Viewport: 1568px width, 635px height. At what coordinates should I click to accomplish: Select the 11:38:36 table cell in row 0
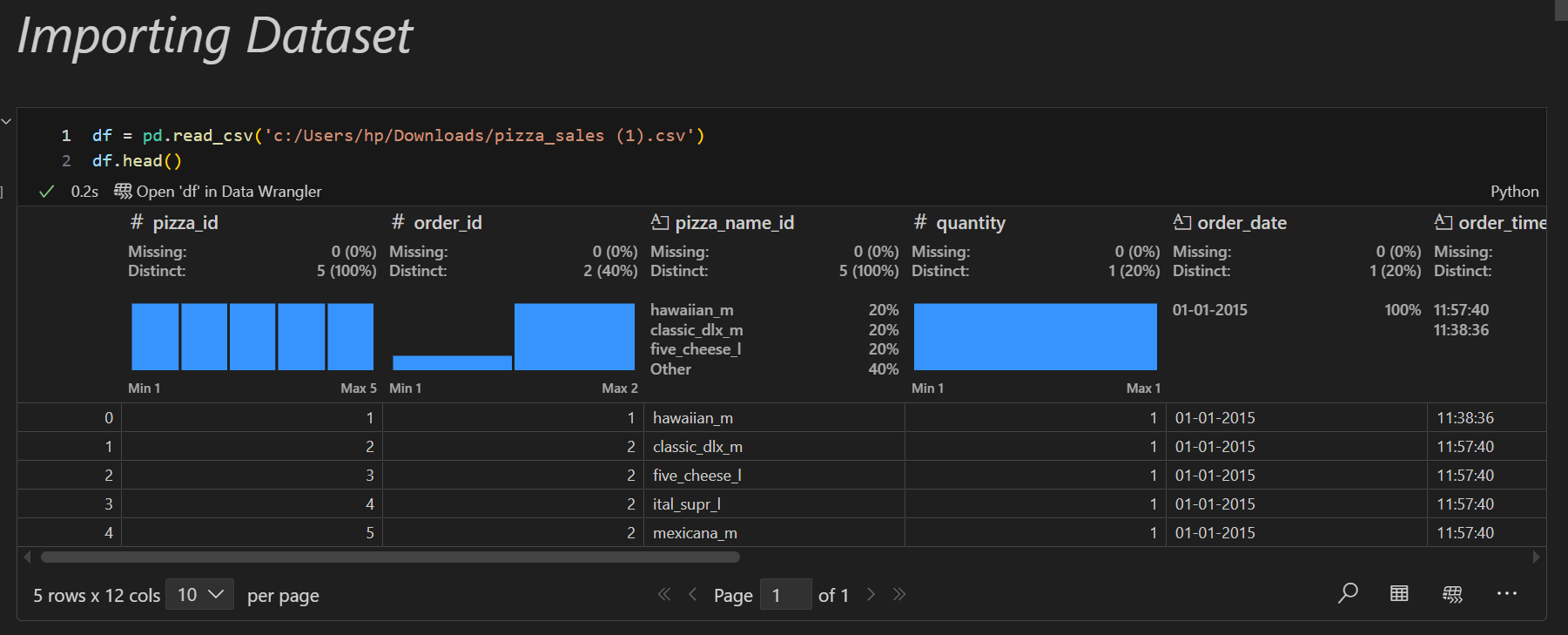point(1487,418)
